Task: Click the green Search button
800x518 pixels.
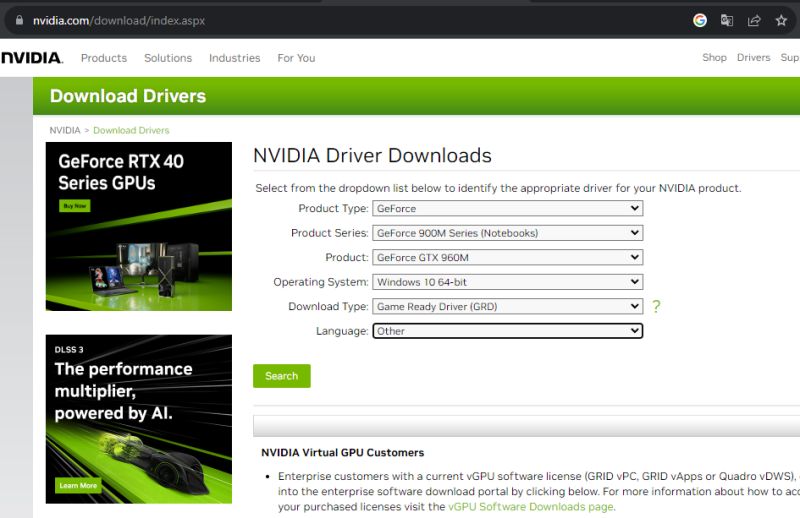Action: (282, 376)
